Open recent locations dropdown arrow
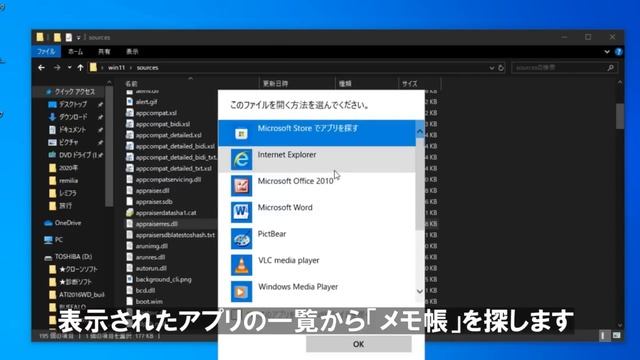 tap(69, 67)
